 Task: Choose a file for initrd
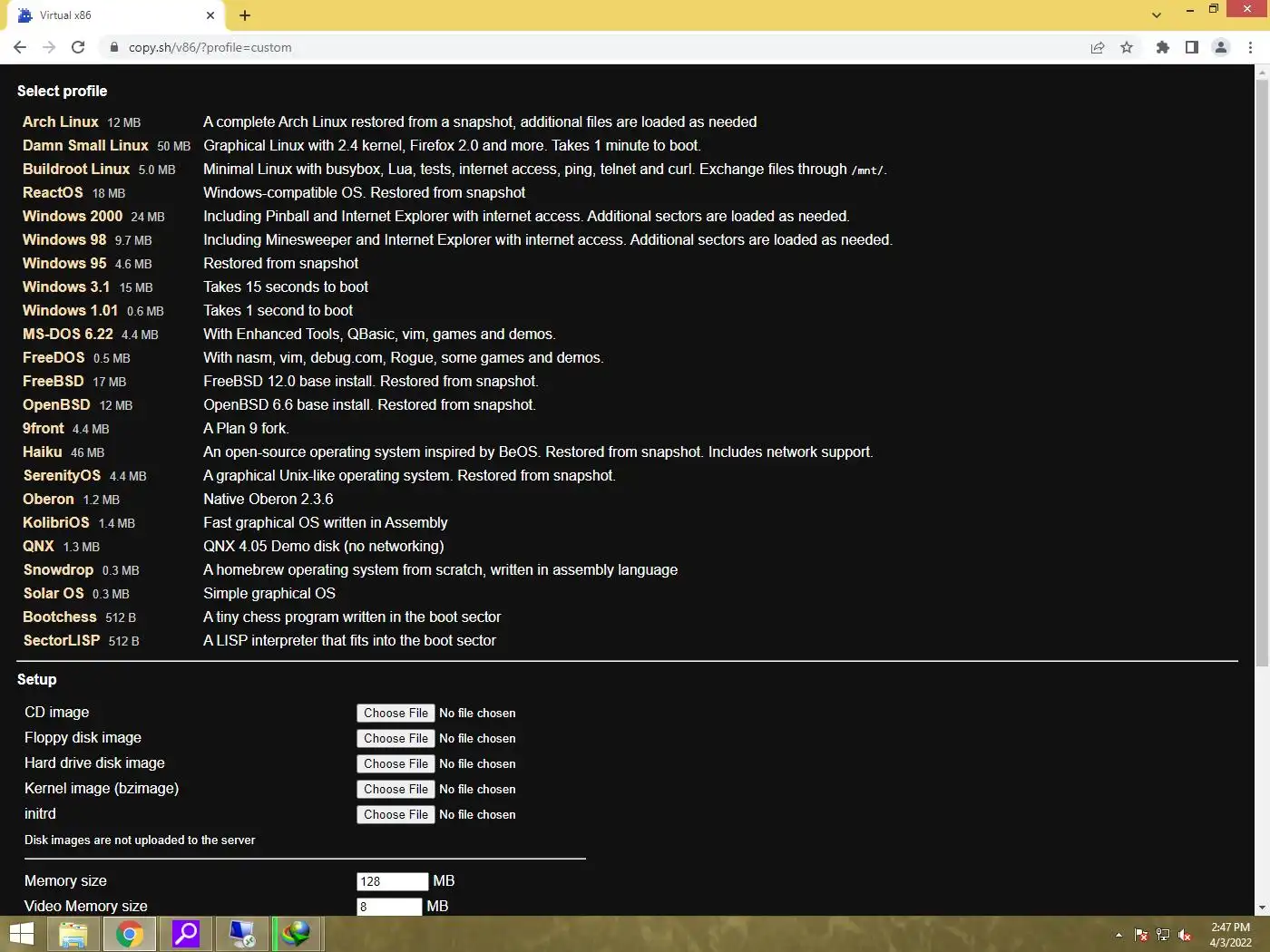click(x=396, y=814)
